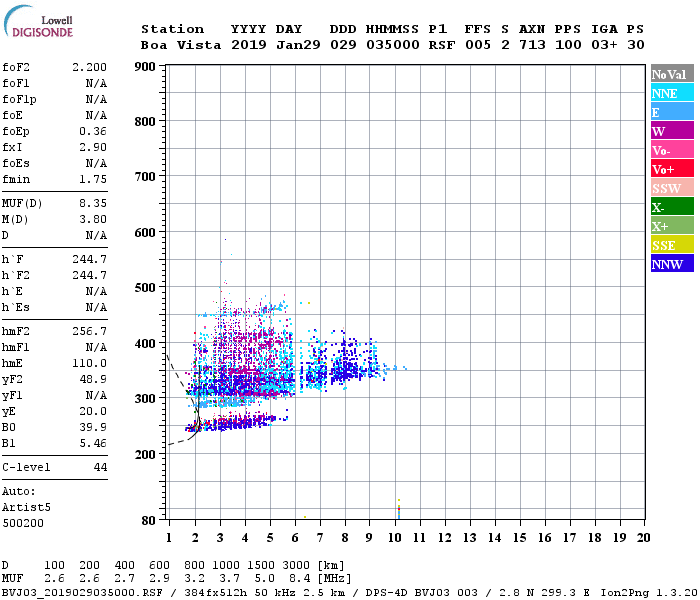Click the h`F value 244.7
Image resolution: width=700 pixels, height=600 pixels.
click(89, 259)
